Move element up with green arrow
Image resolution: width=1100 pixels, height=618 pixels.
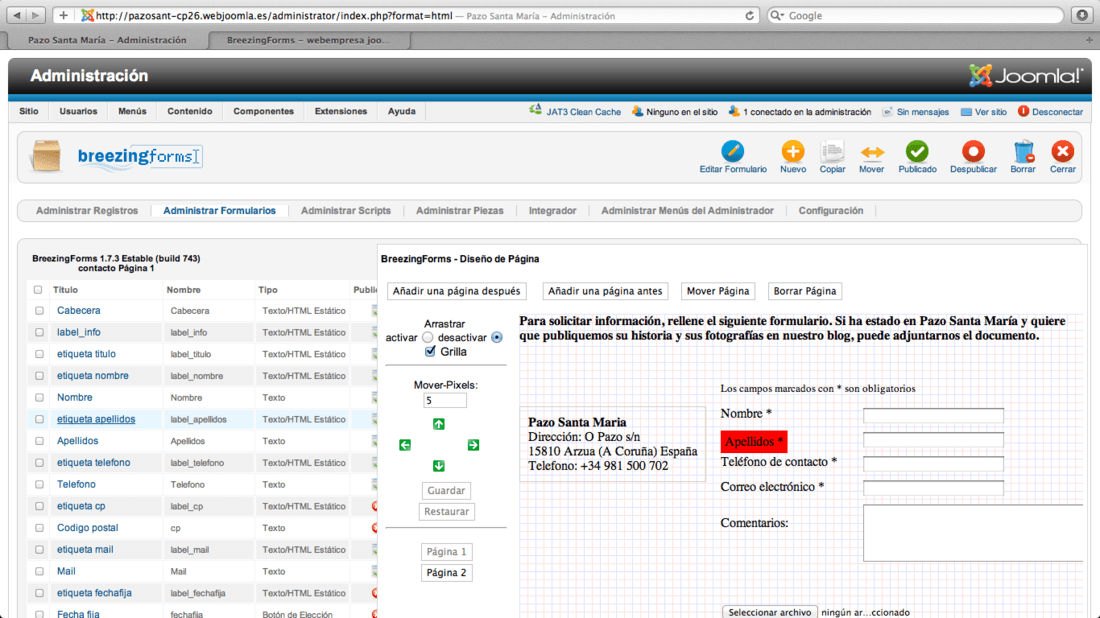click(x=438, y=424)
